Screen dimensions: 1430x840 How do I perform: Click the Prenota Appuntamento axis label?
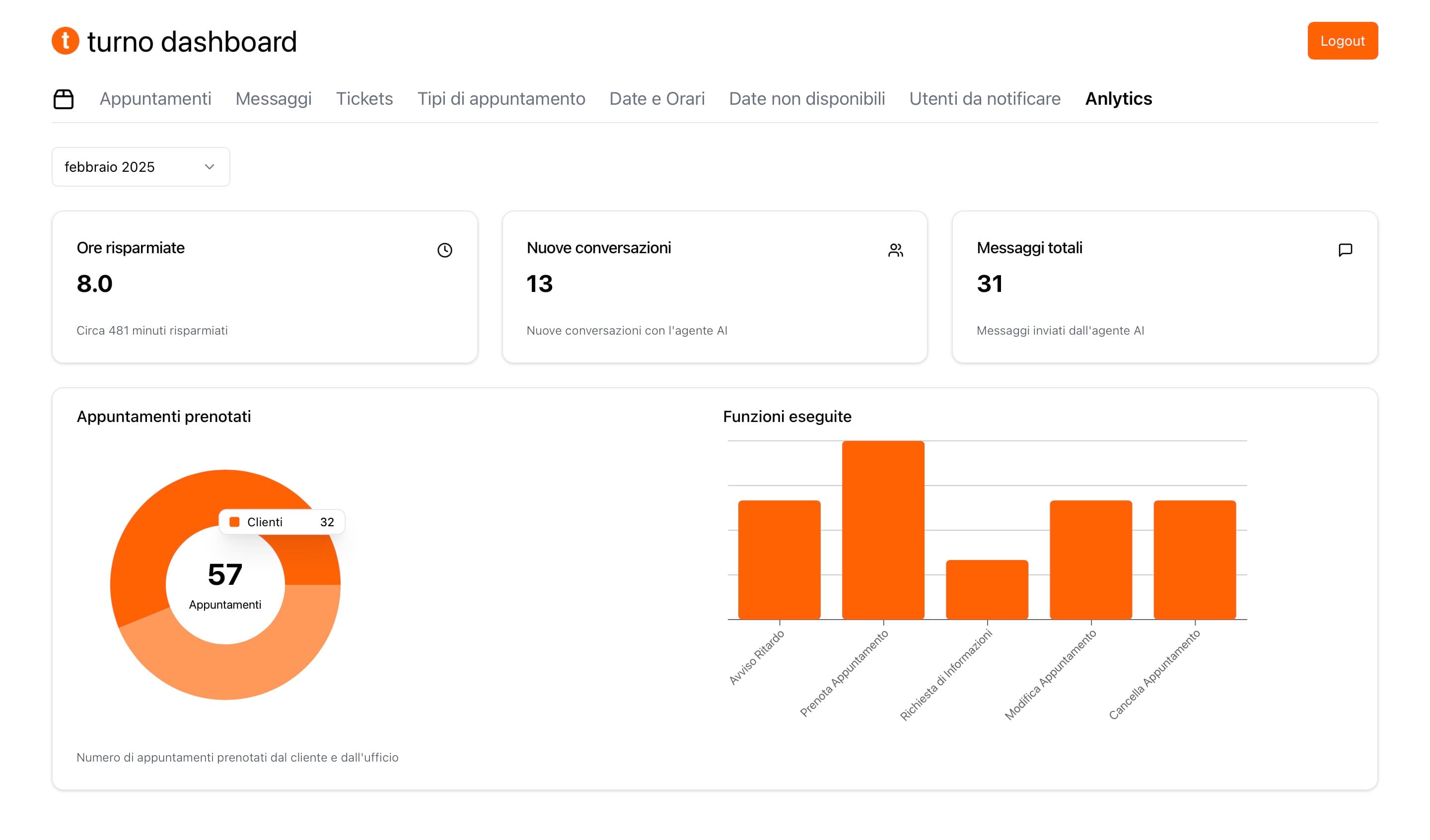pyautogui.click(x=844, y=673)
